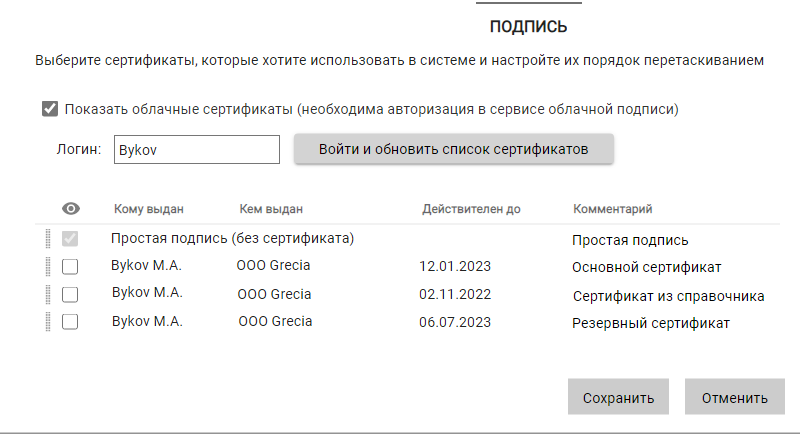Click the Кому выдан column header
This screenshot has height=435, width=800.
click(149, 209)
